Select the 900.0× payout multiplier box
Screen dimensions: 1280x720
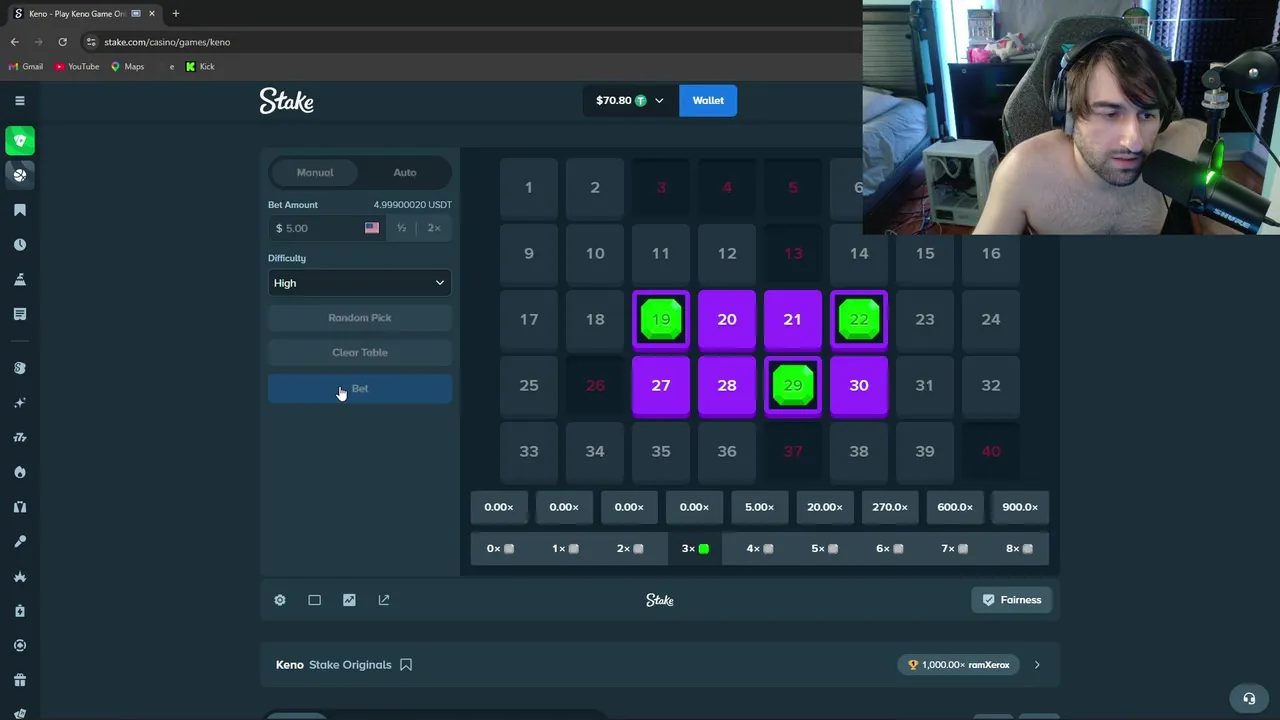[1020, 507]
